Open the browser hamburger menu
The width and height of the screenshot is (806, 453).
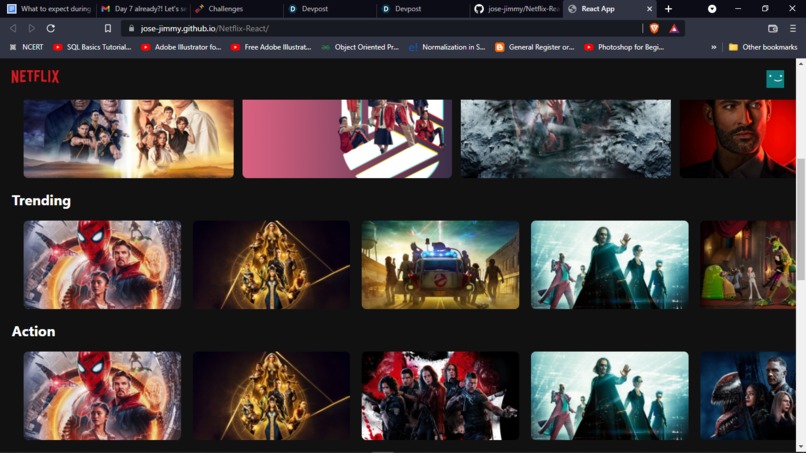pyautogui.click(x=793, y=29)
